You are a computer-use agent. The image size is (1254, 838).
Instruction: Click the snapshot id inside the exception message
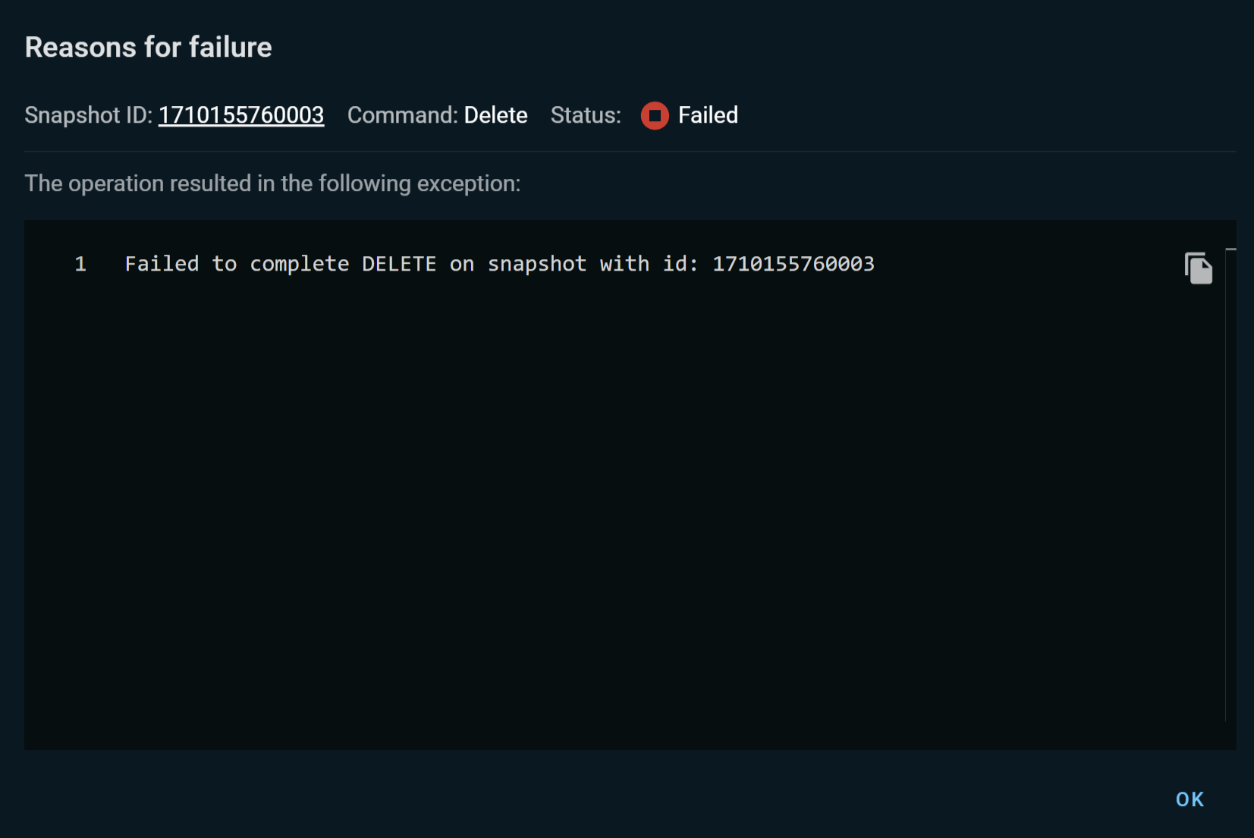(793, 264)
